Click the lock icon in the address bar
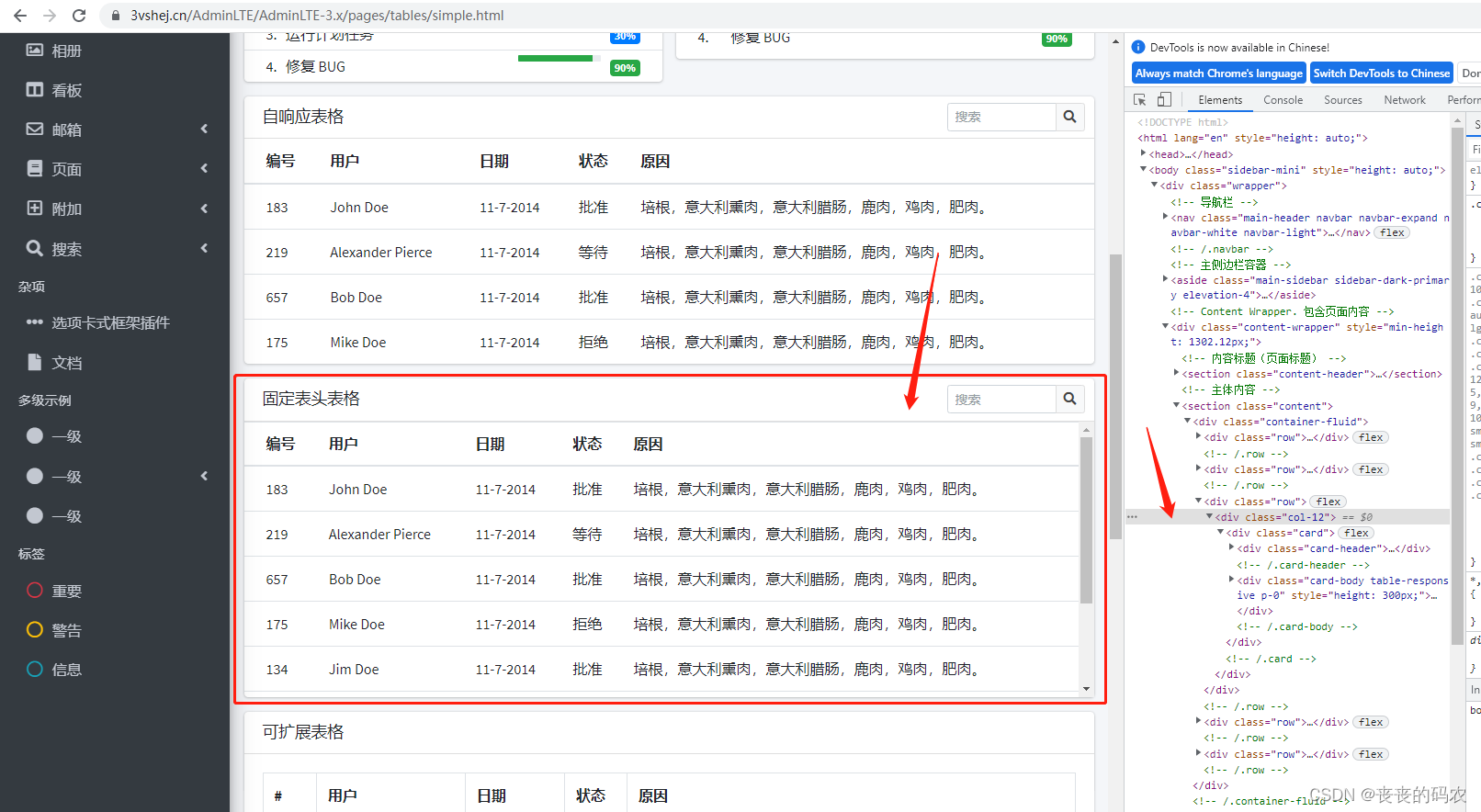This screenshot has height=812, width=1481. point(116,16)
